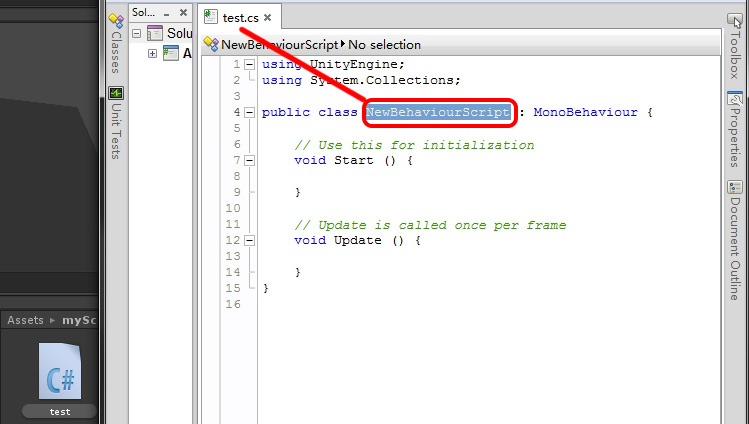Switch to the test.cs tab

241,18
